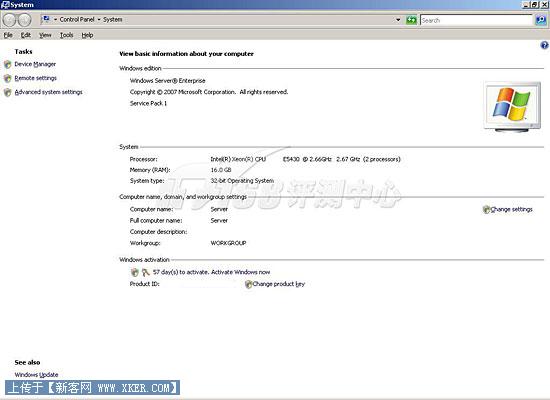
Task: Click the 'Computer description:' label
Action: point(158,232)
